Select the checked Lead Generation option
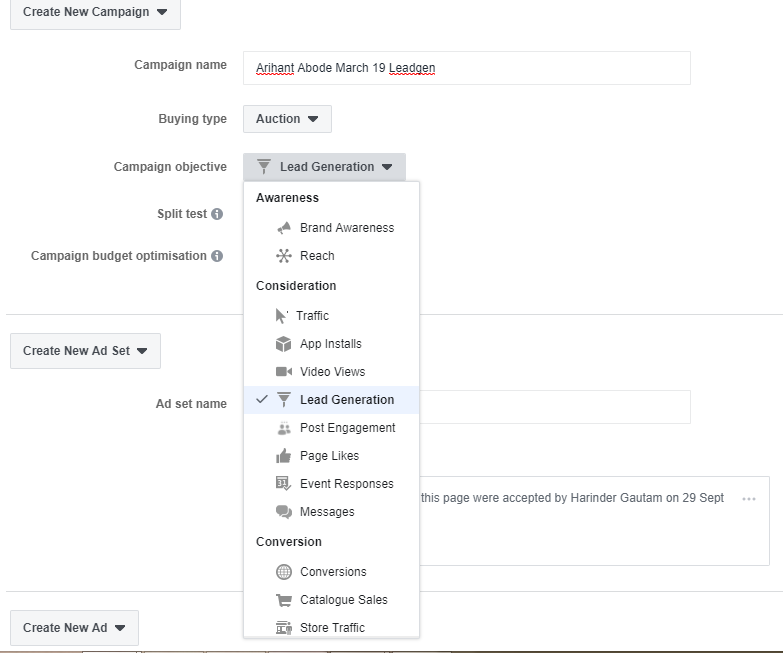Viewport: 783px width, 653px height. [332, 400]
